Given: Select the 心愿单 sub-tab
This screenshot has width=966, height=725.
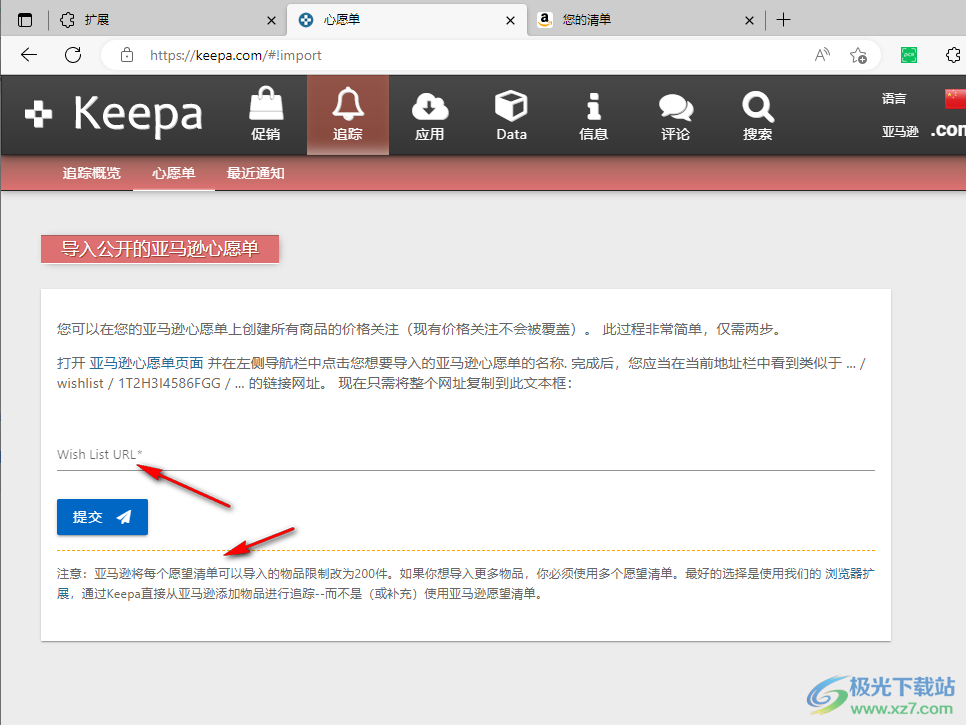Looking at the screenshot, I should tap(174, 173).
